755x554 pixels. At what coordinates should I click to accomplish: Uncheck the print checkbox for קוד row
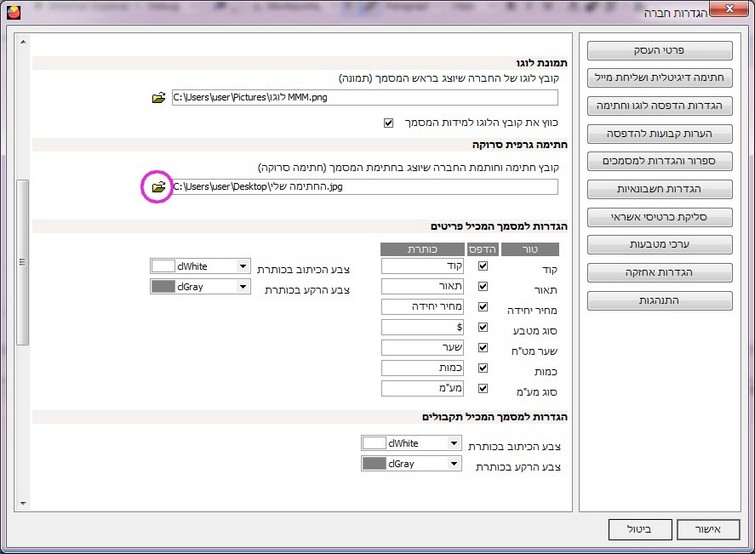tap(484, 266)
